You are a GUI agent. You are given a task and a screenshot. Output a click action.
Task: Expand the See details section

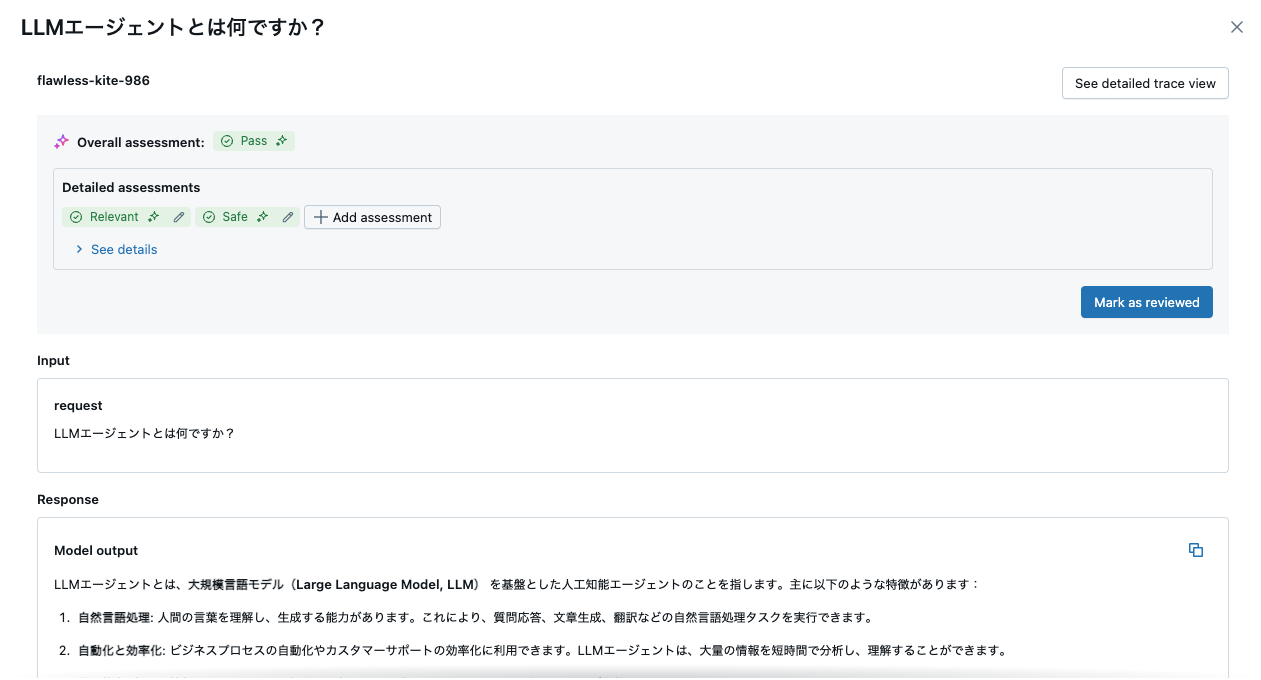[x=123, y=249]
